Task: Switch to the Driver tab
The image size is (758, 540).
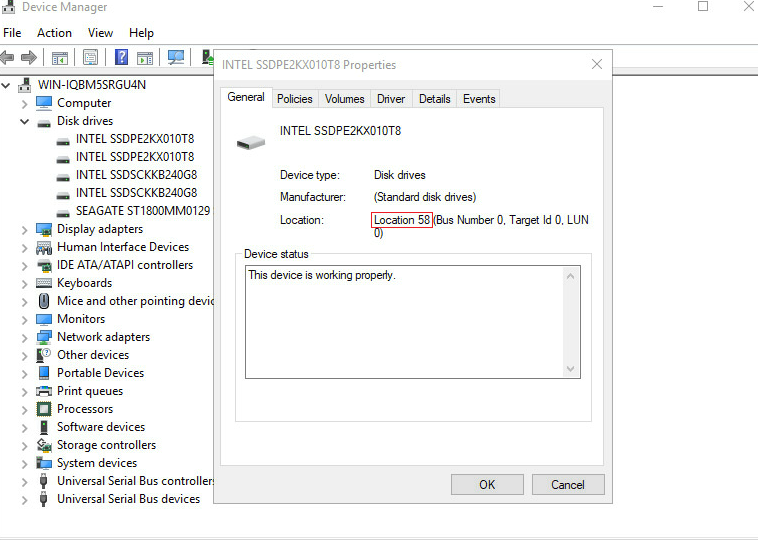Action: pos(391,99)
